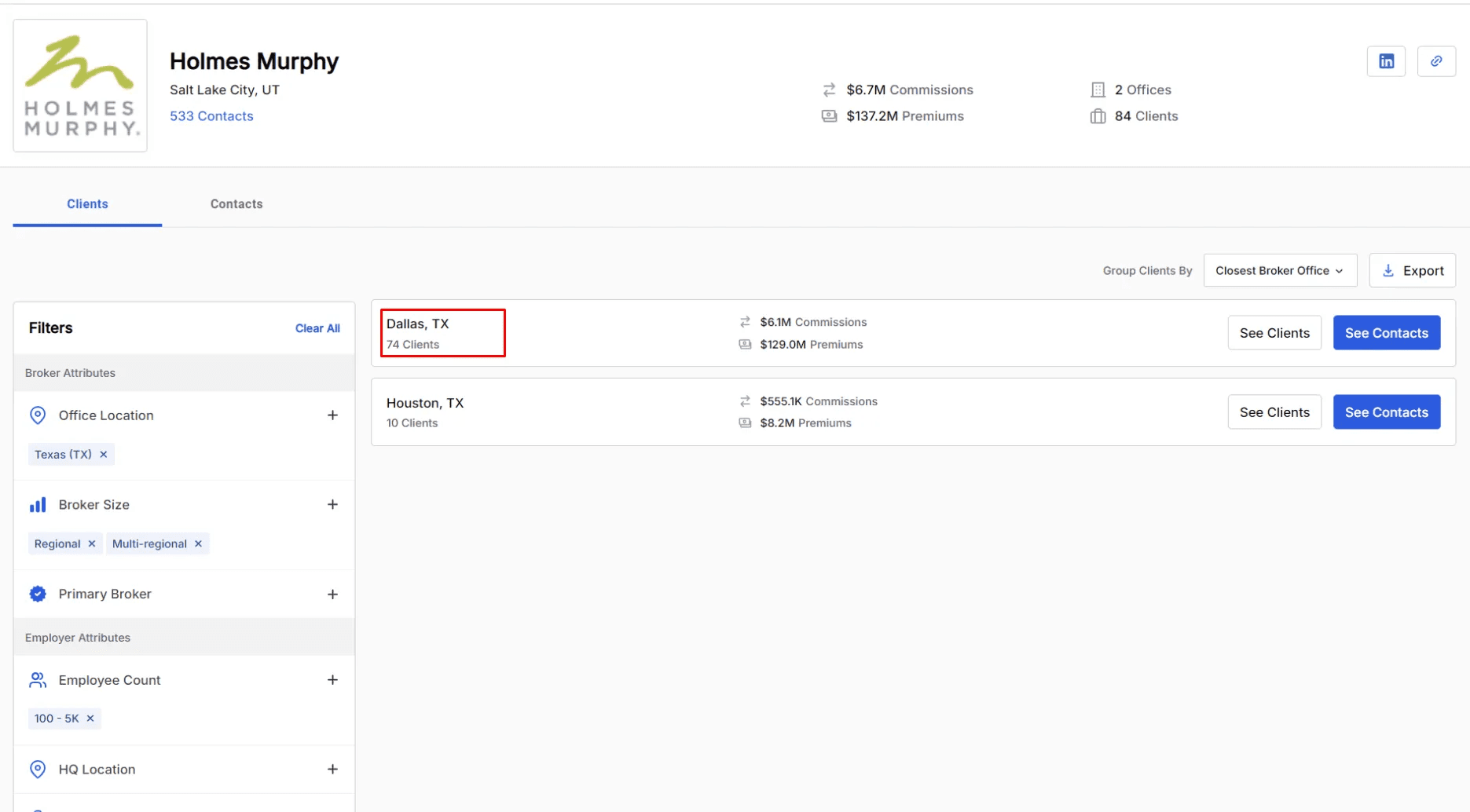
Task: Switch to the Contacts tab
Action: pyautogui.click(x=236, y=203)
